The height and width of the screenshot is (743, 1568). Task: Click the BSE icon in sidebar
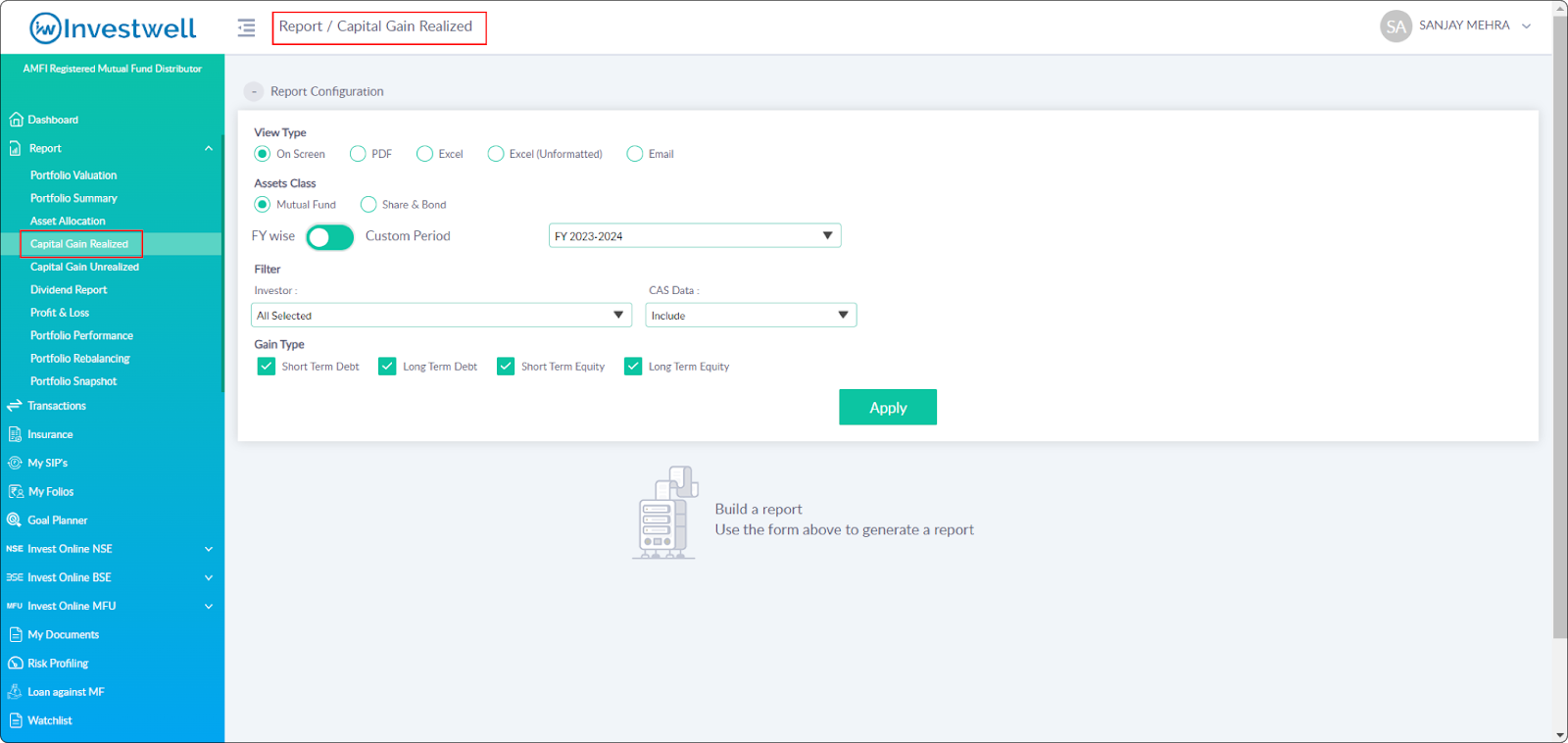[x=15, y=577]
